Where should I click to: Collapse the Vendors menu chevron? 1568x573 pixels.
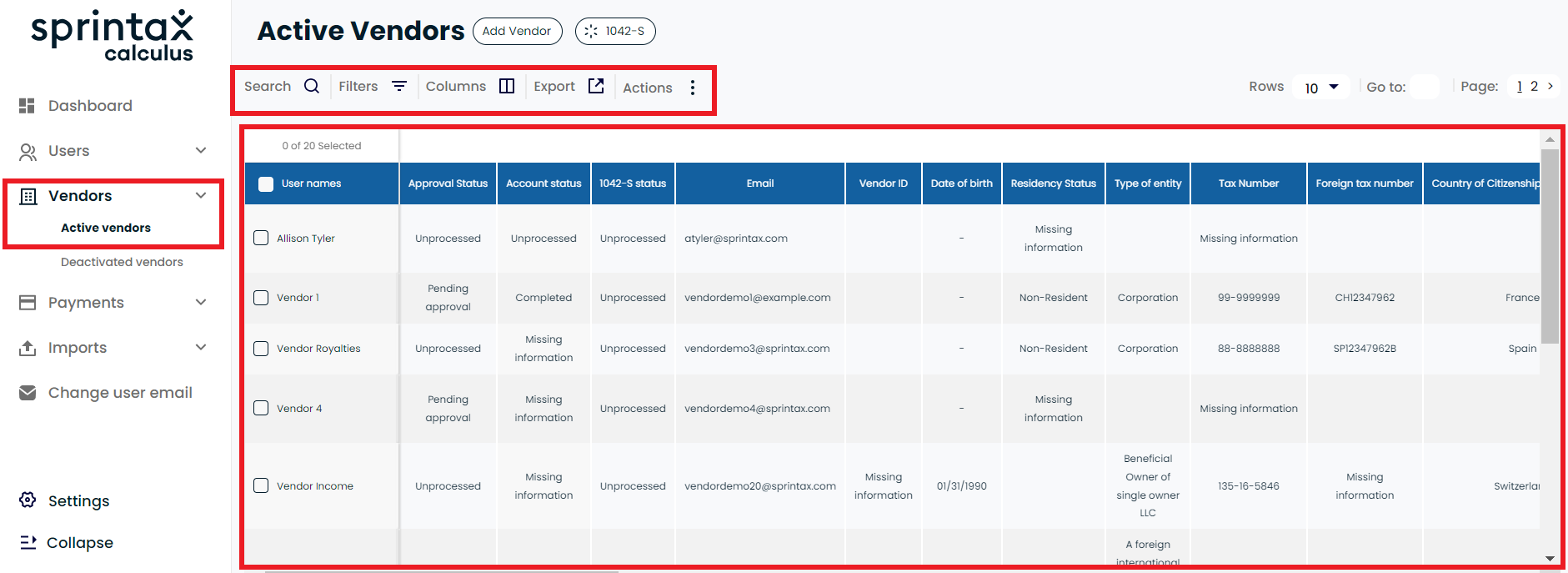coord(201,196)
